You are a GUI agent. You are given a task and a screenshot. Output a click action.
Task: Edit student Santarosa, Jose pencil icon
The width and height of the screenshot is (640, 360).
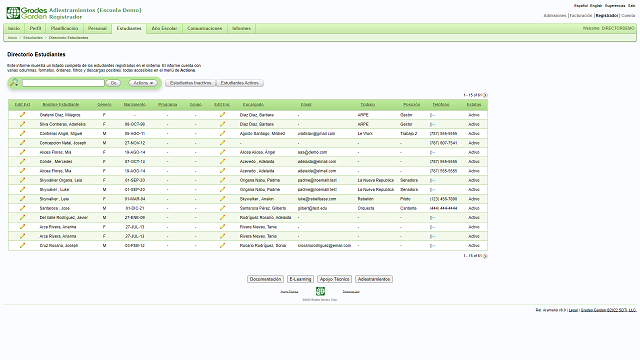coord(22,208)
